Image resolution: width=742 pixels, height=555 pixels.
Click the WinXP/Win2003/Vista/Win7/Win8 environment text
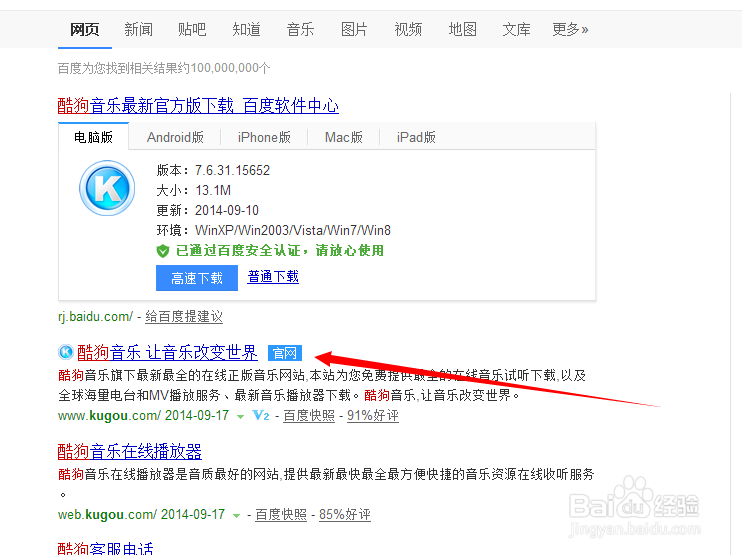293,230
